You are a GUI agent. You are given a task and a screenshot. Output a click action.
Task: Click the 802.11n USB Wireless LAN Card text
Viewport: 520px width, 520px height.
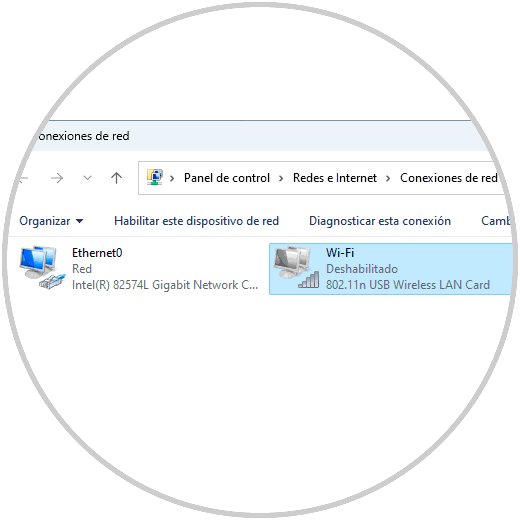408,285
